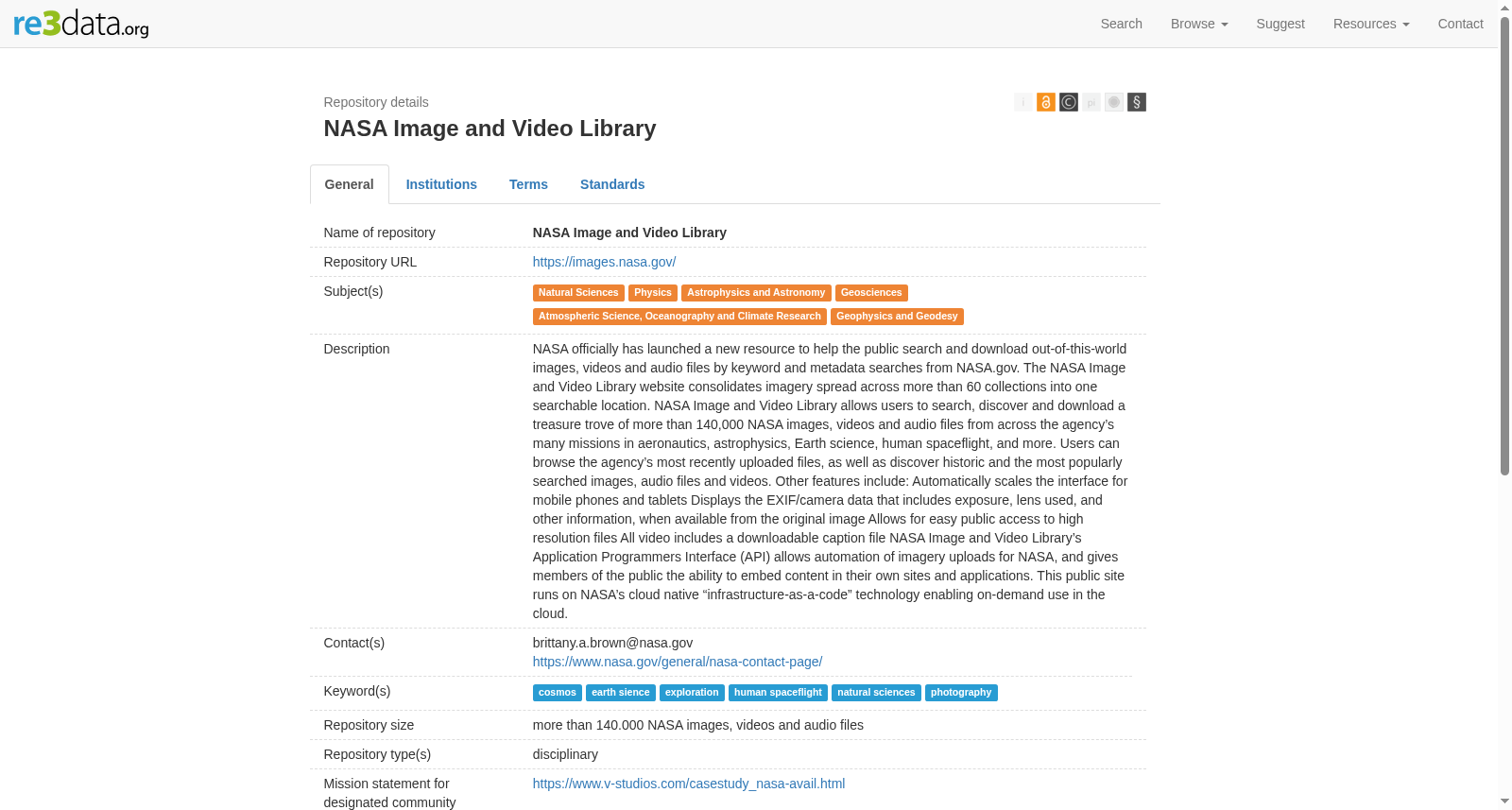The height and width of the screenshot is (810, 1512).
Task: Click the page vertical scrollbar thumb
Action: pos(1504,246)
